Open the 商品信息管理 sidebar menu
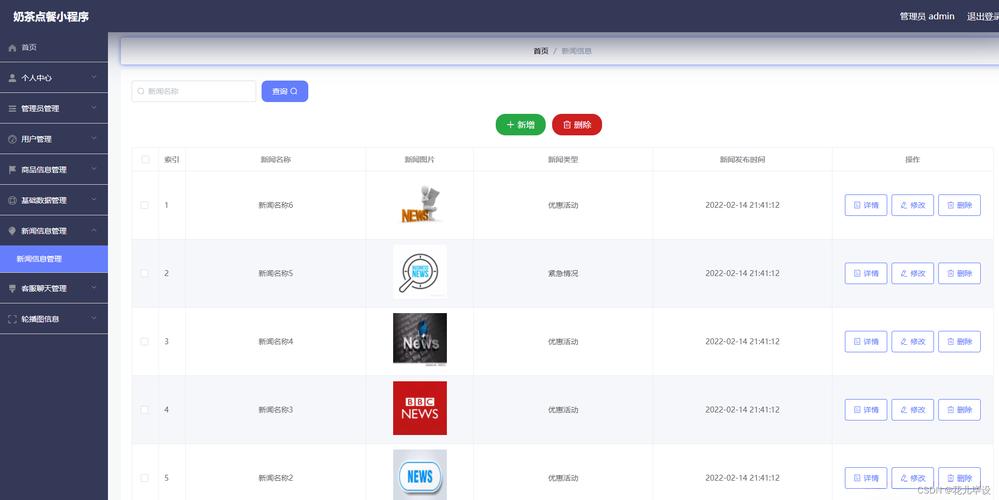Image resolution: width=999 pixels, height=500 pixels. tap(54, 169)
